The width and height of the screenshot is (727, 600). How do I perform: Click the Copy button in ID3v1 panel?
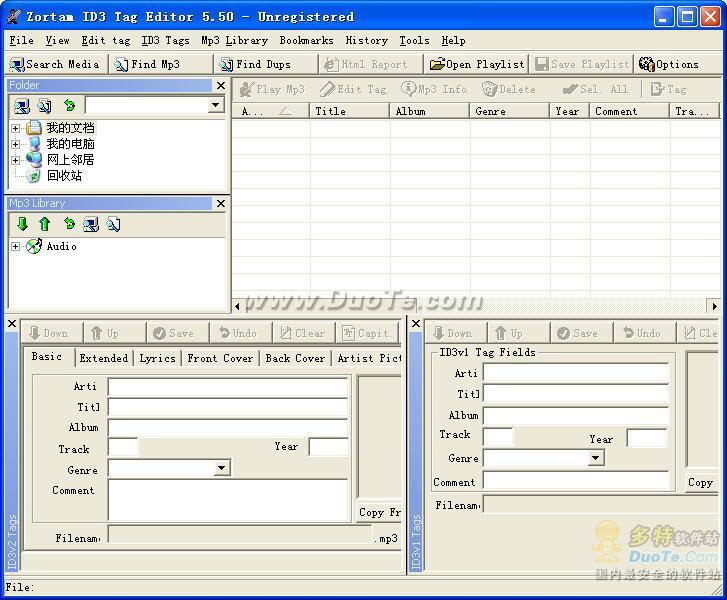tap(700, 482)
